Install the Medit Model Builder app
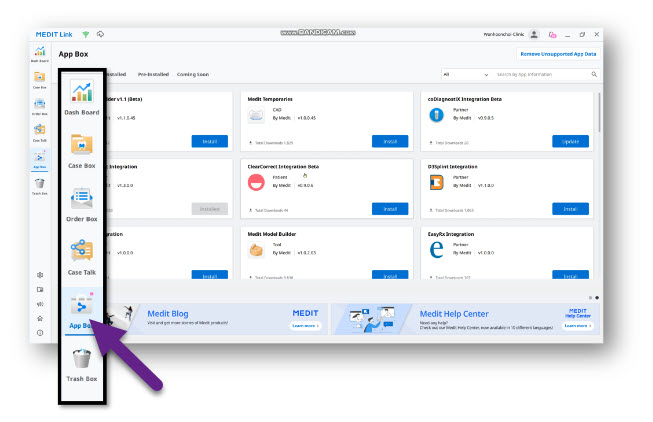653x422 pixels. point(390,275)
